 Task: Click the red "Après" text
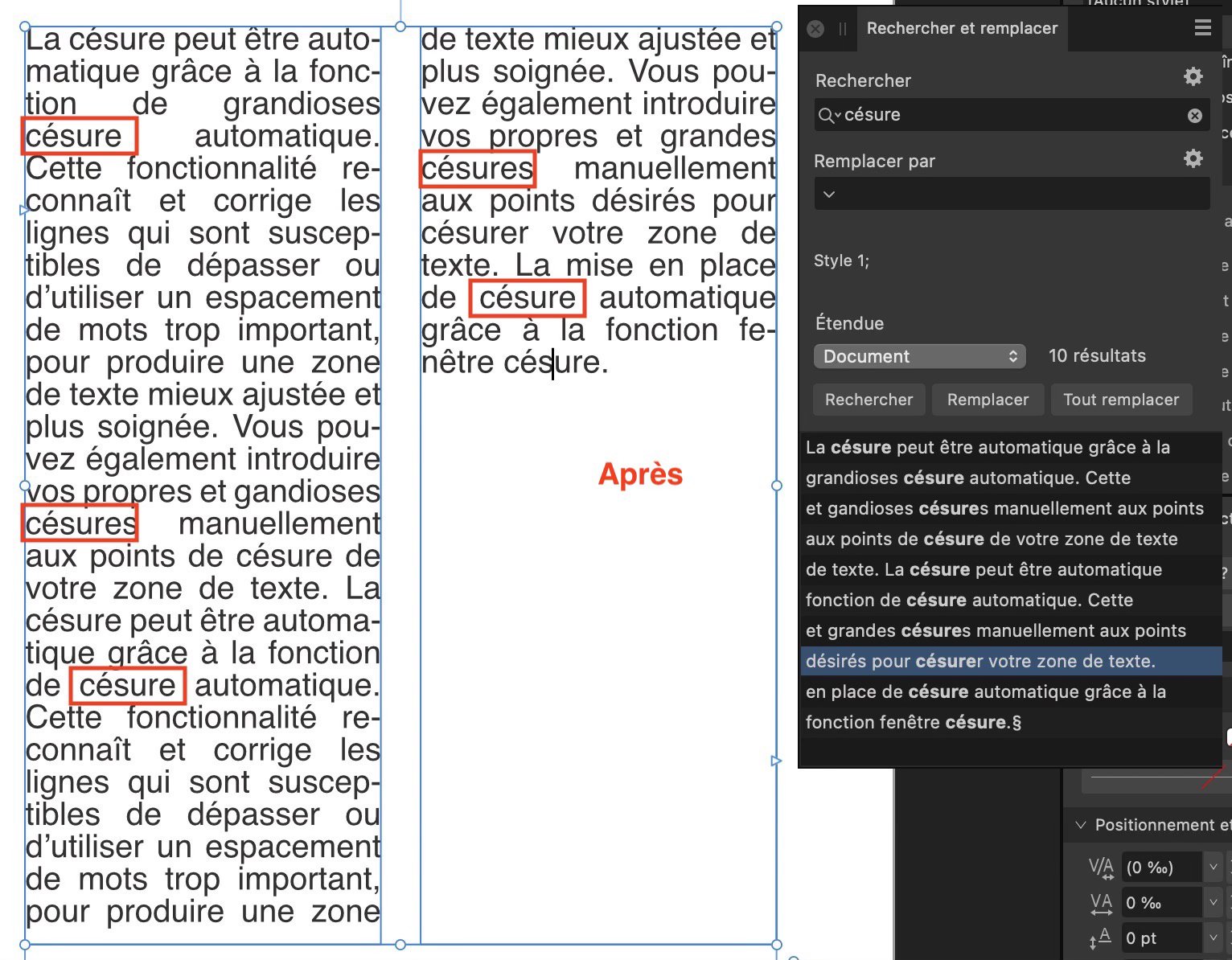click(x=640, y=474)
